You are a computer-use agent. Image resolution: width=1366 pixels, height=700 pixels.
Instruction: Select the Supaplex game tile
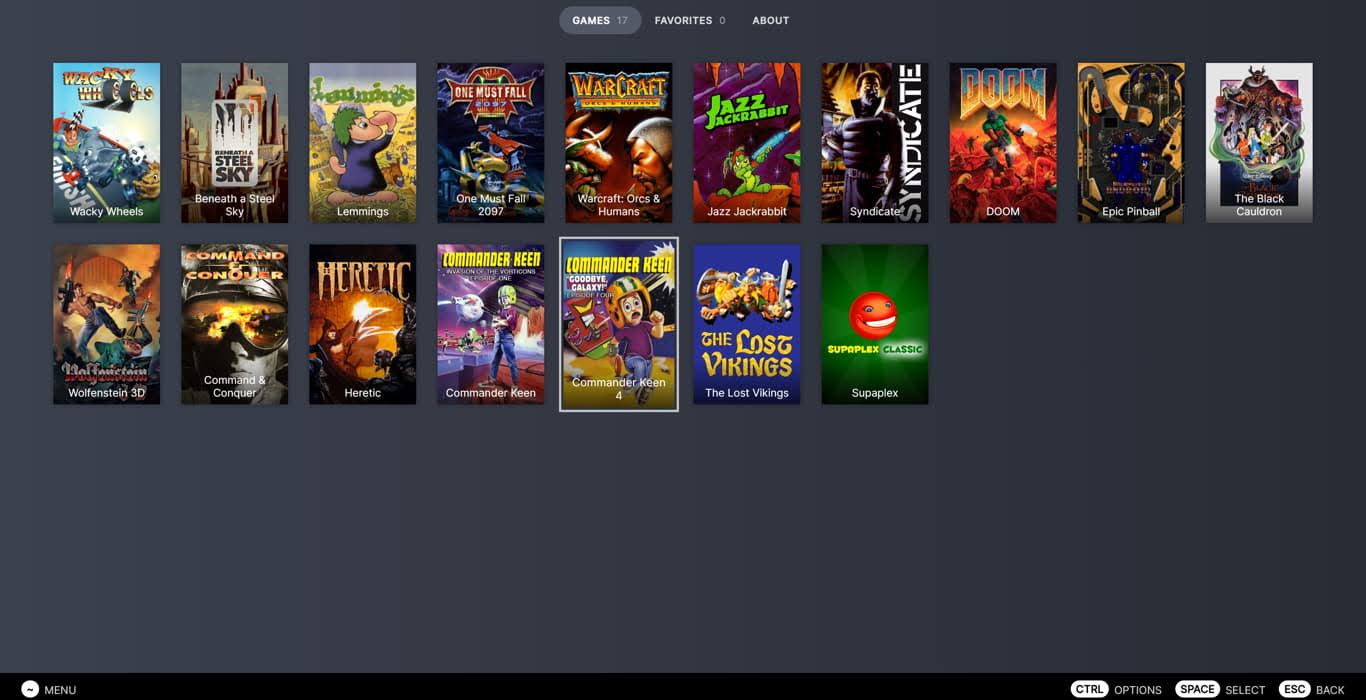click(874, 324)
